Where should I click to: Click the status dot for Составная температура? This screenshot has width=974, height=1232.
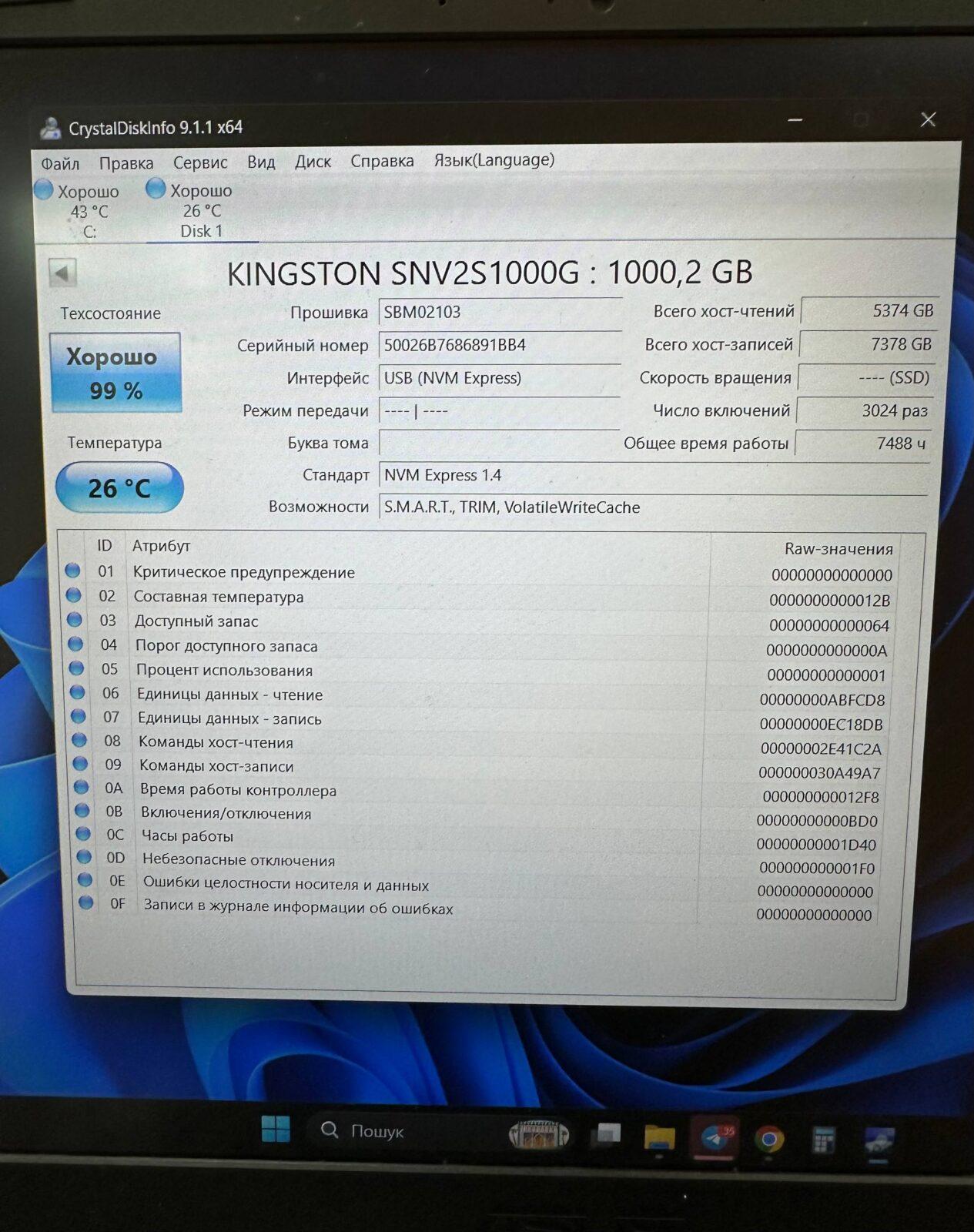[x=74, y=595]
